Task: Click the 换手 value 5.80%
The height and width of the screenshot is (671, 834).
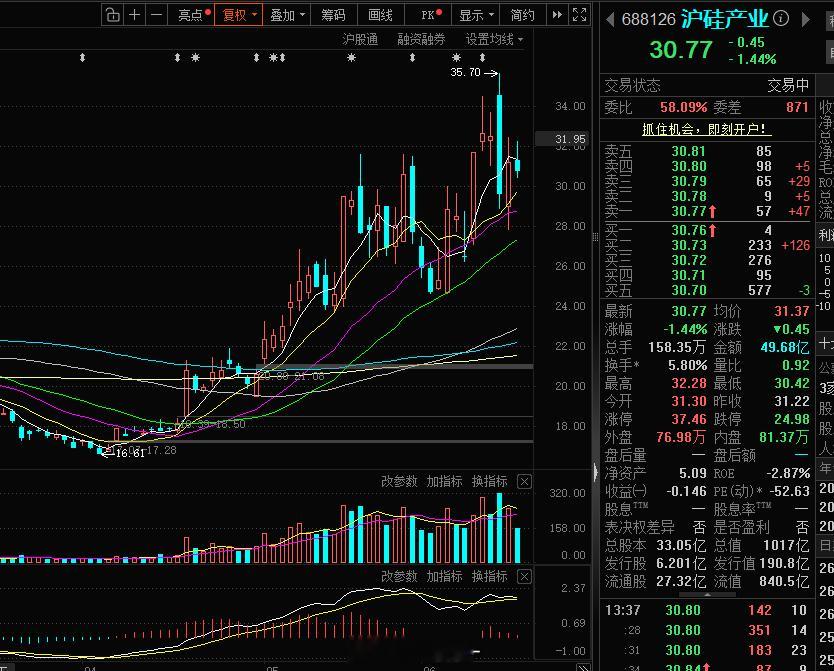Action: 688,366
